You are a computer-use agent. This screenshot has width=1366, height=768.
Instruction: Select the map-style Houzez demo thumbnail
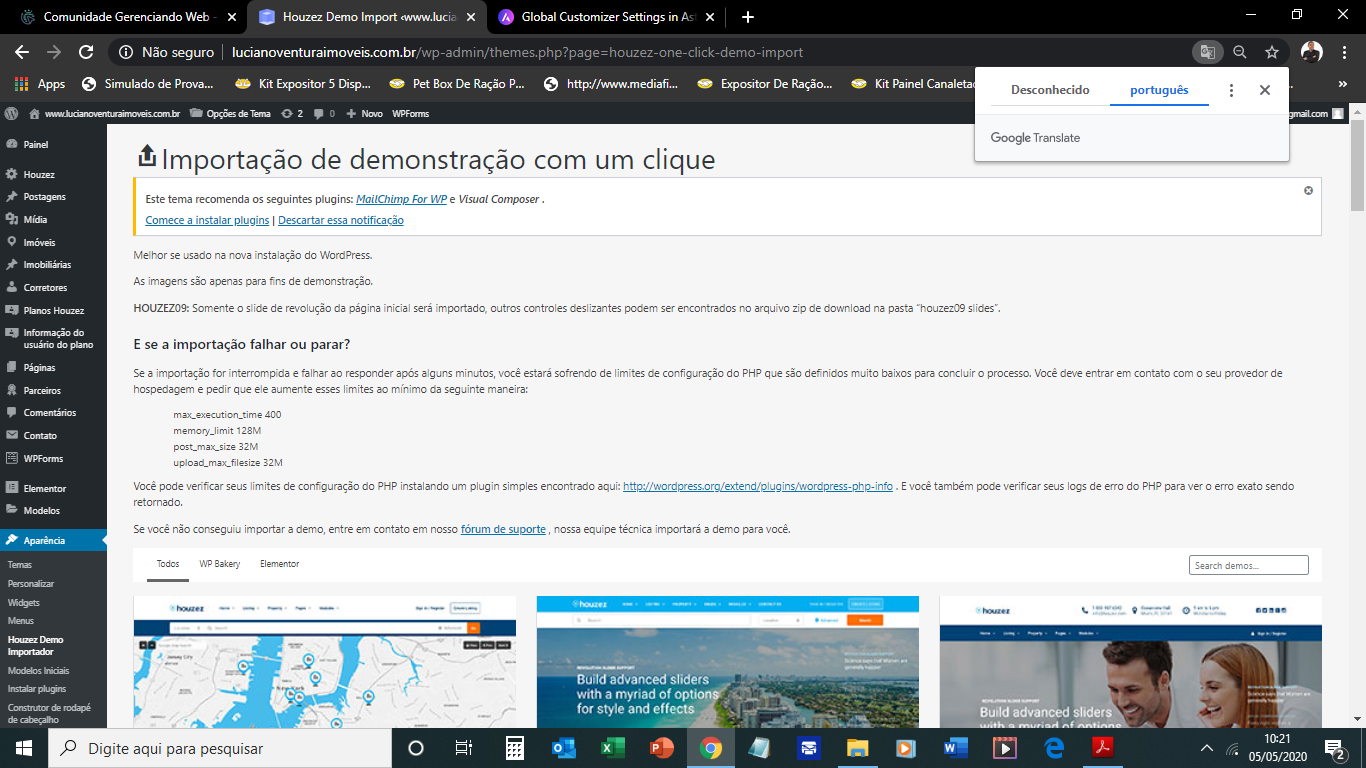pos(325,662)
